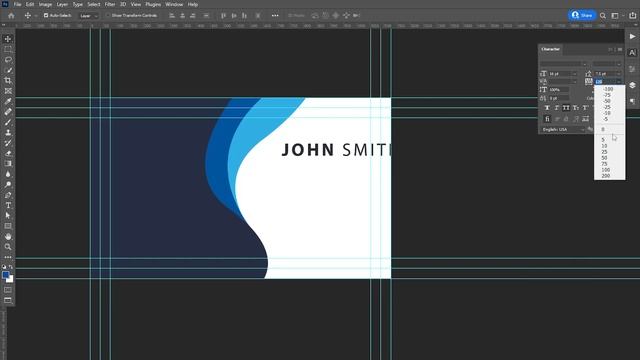Select the Healing Brush tool
The height and width of the screenshot is (360, 640).
tap(8, 112)
